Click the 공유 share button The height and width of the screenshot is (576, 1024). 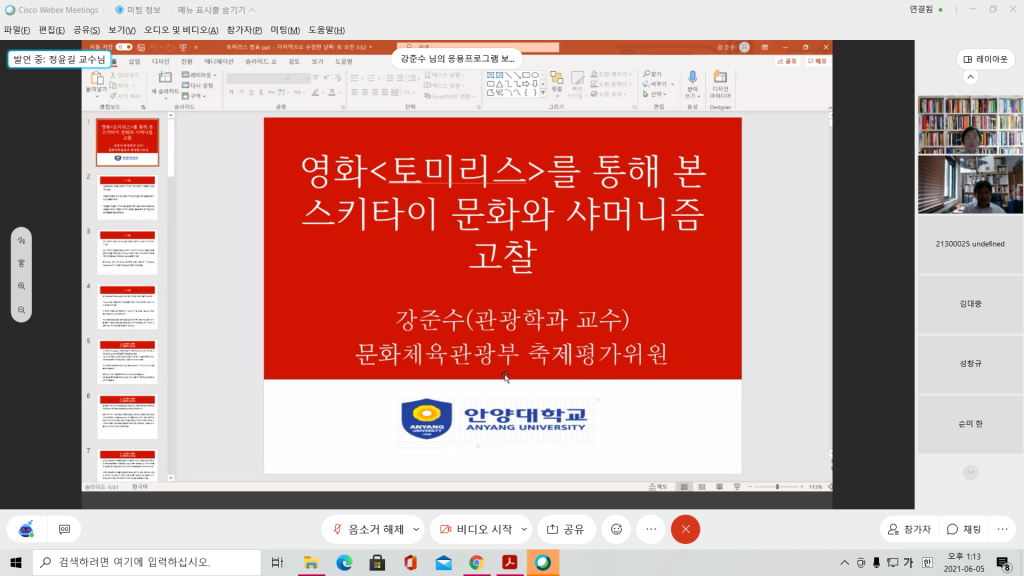point(566,529)
